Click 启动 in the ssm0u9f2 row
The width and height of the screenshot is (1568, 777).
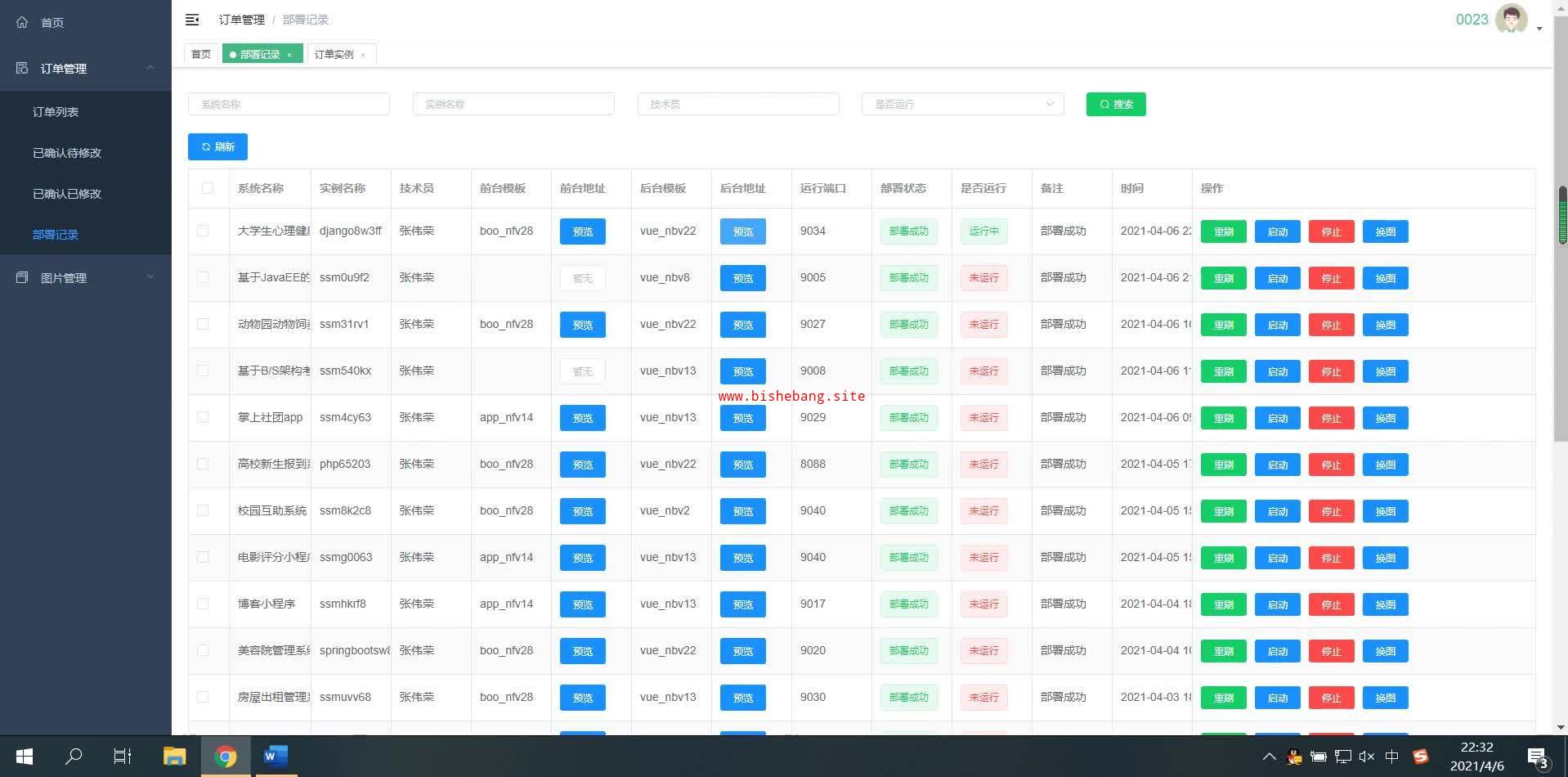(x=1278, y=278)
